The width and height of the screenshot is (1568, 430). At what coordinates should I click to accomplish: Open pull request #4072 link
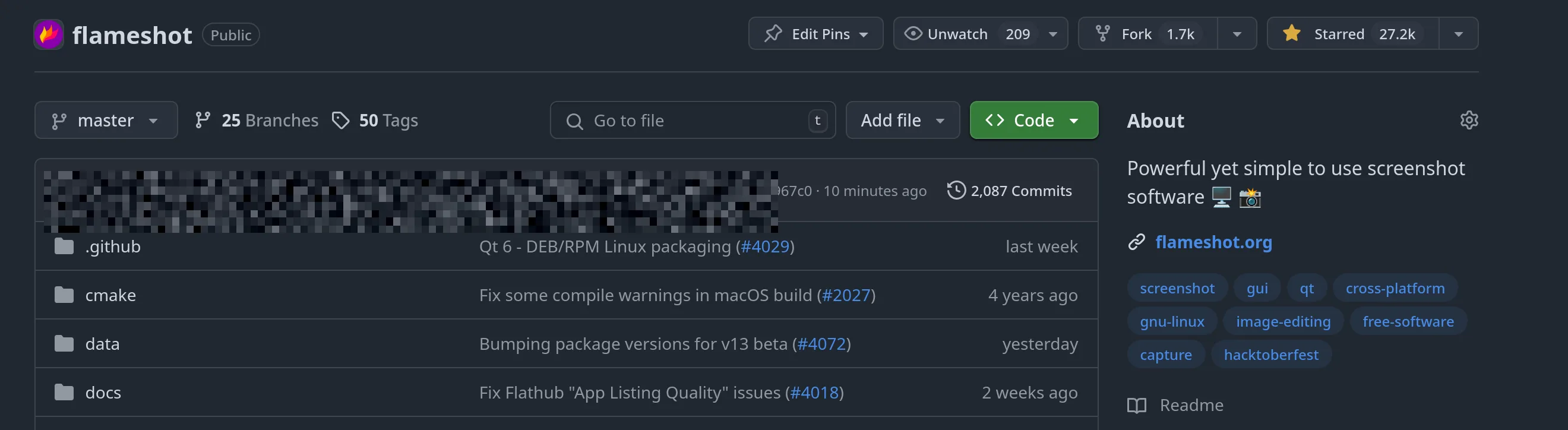[x=822, y=343]
